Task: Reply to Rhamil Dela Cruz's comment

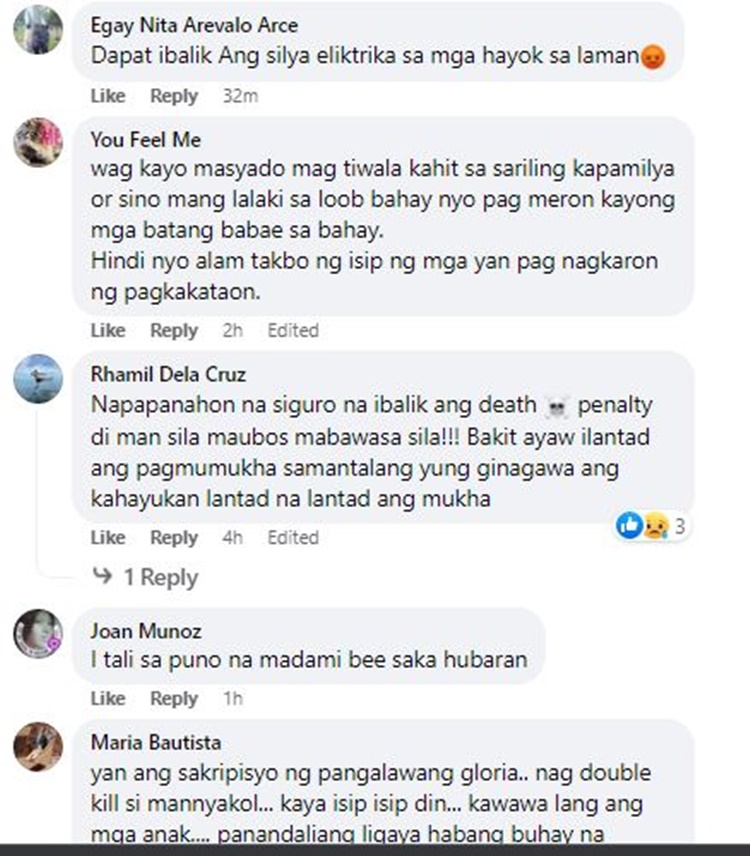Action: (174, 538)
